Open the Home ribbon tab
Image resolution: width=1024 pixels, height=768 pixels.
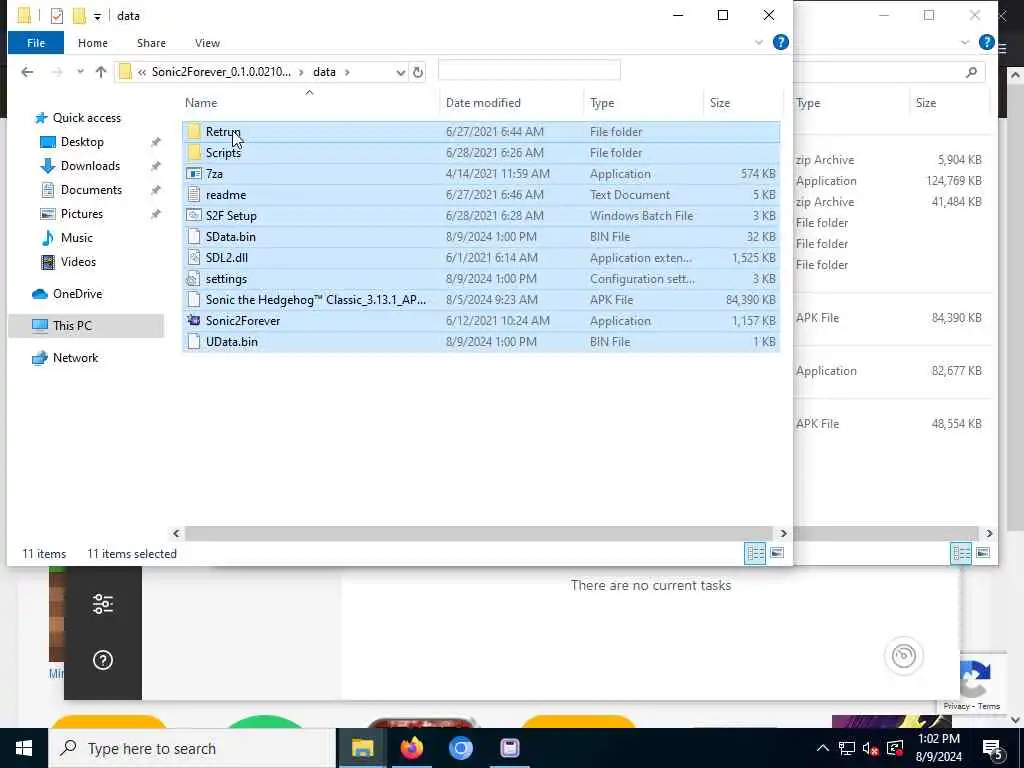click(x=93, y=42)
